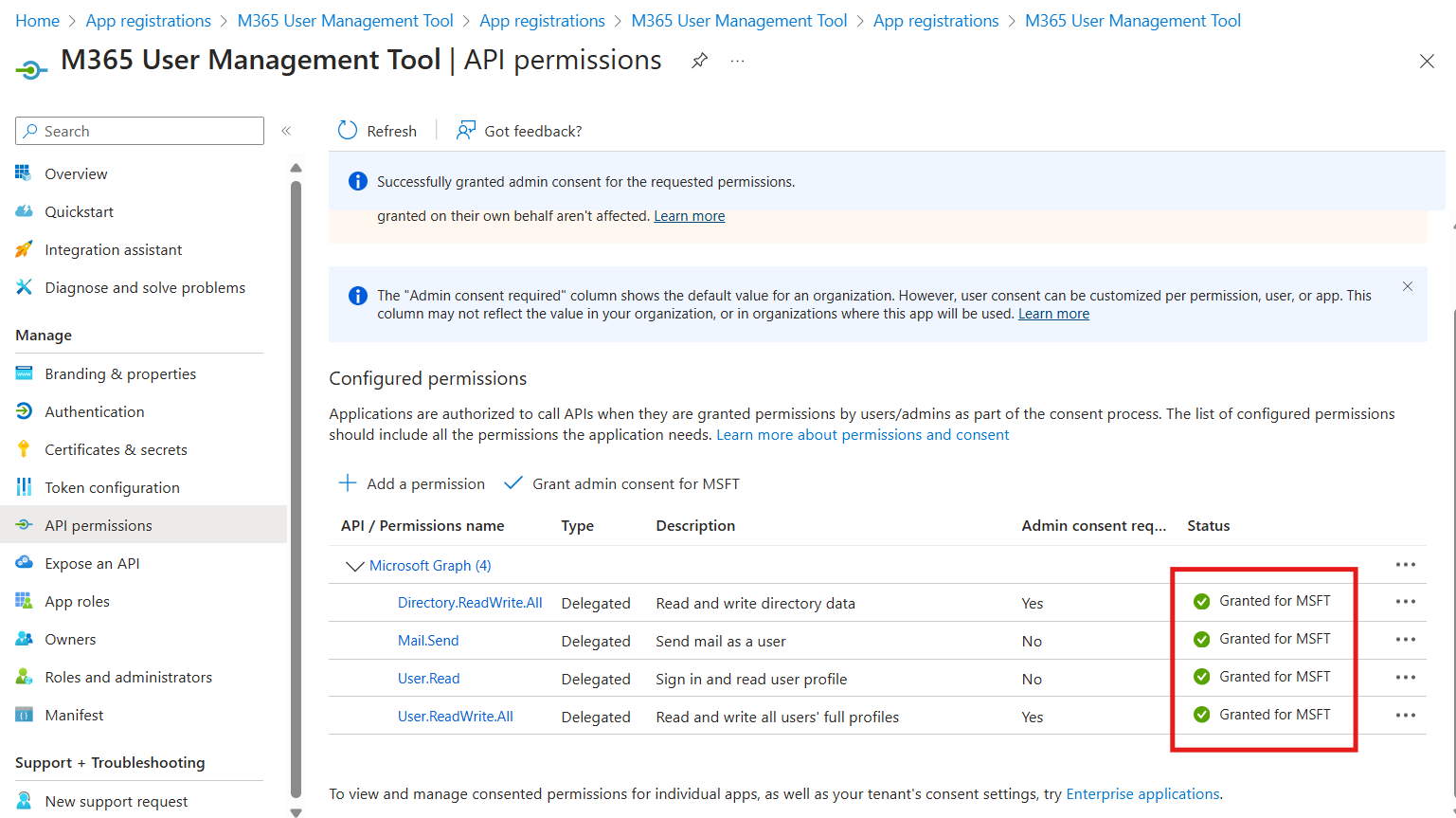The width and height of the screenshot is (1456, 818).
Task: Select API permissions in the sidebar
Action: [x=144, y=525]
